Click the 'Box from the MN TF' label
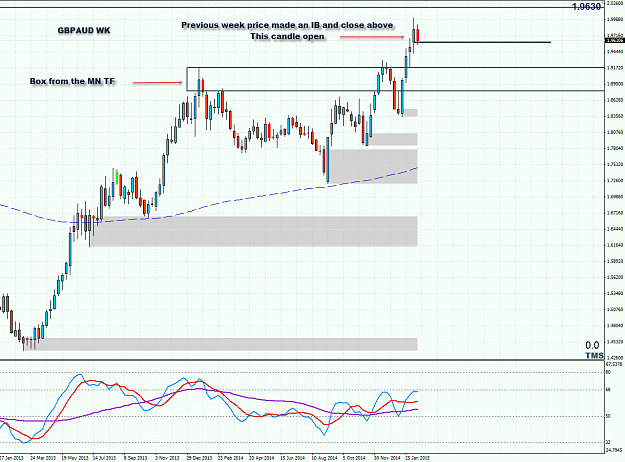 72,81
